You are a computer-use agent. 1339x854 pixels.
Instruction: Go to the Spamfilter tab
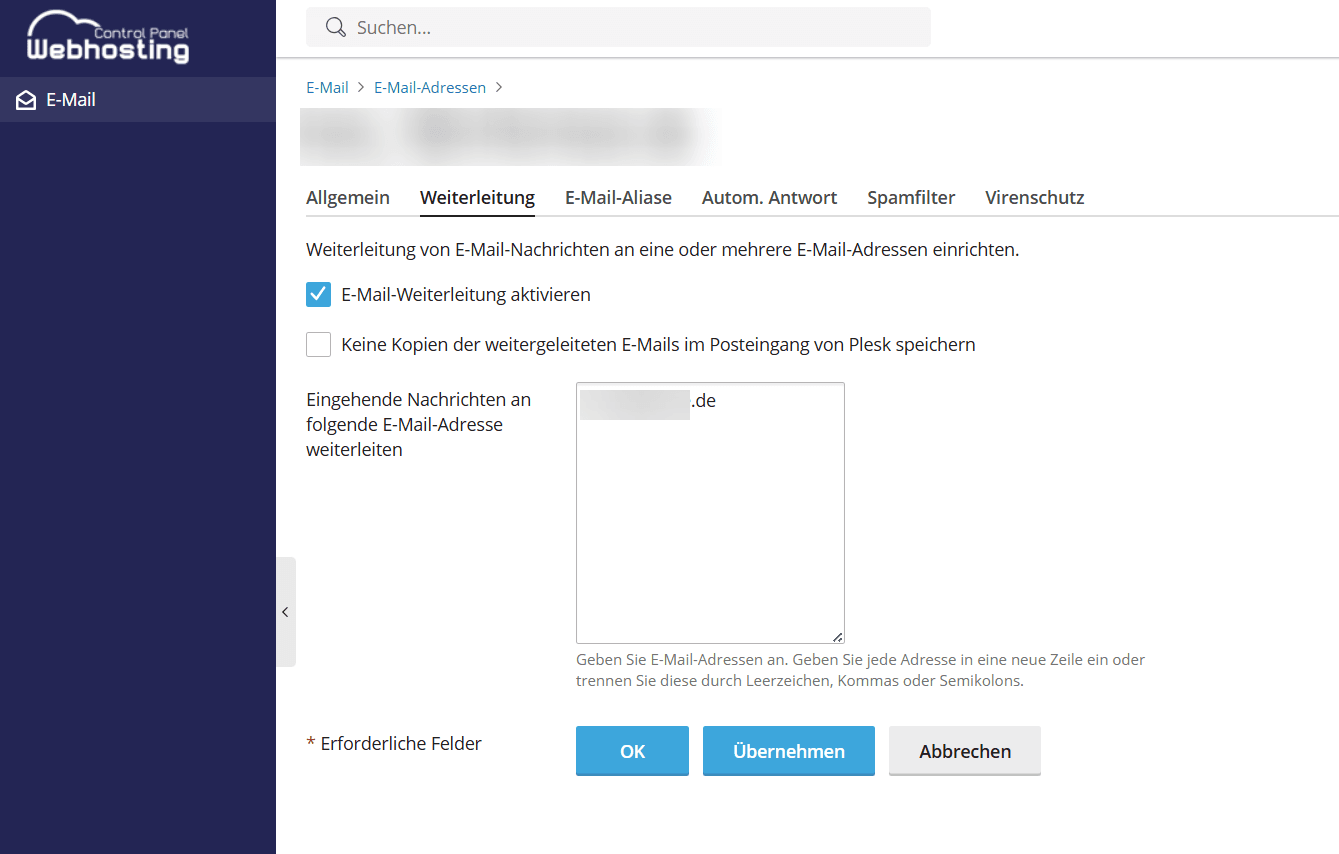tap(911, 198)
